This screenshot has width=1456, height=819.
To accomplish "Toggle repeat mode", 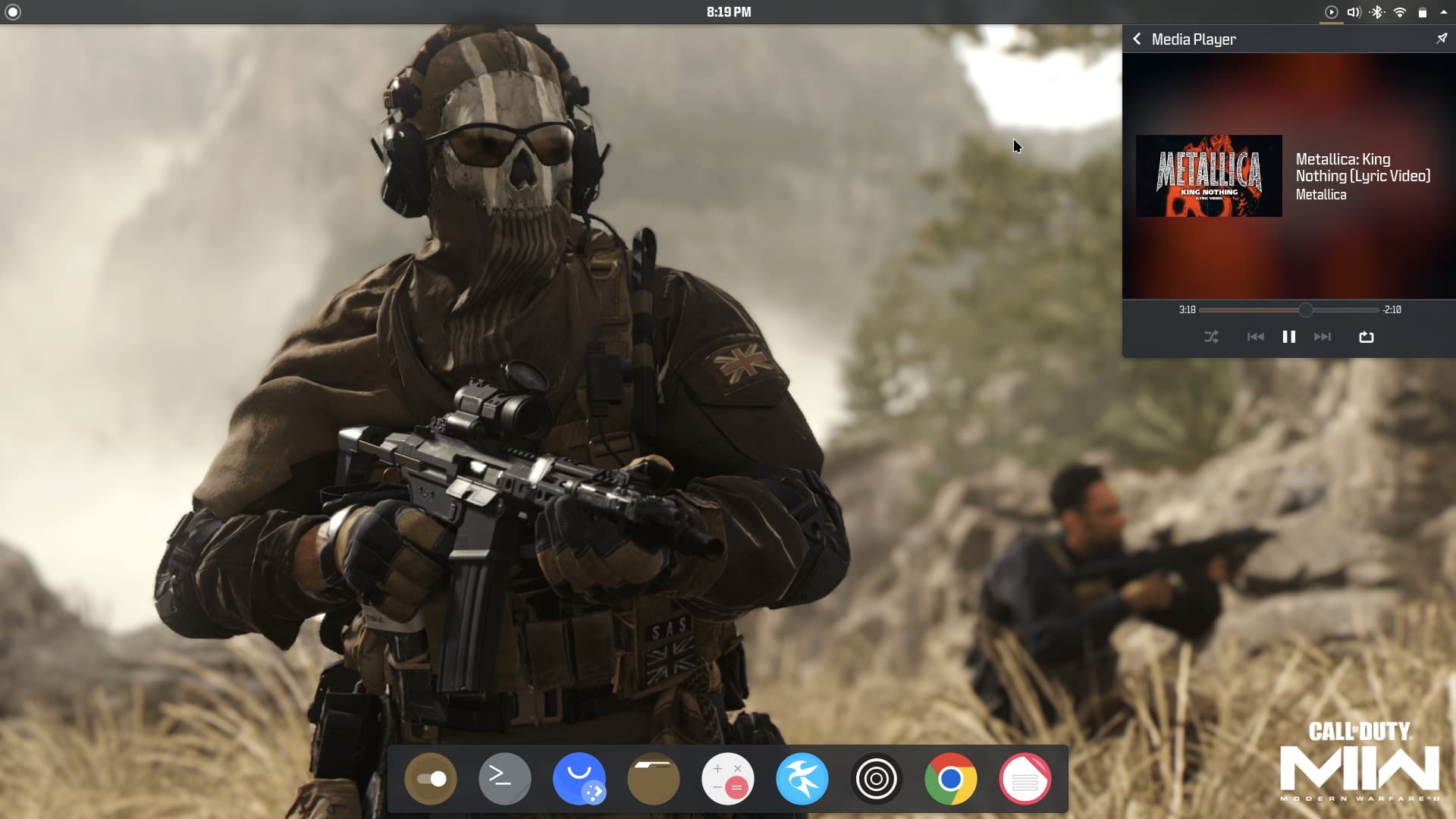I will (1367, 337).
